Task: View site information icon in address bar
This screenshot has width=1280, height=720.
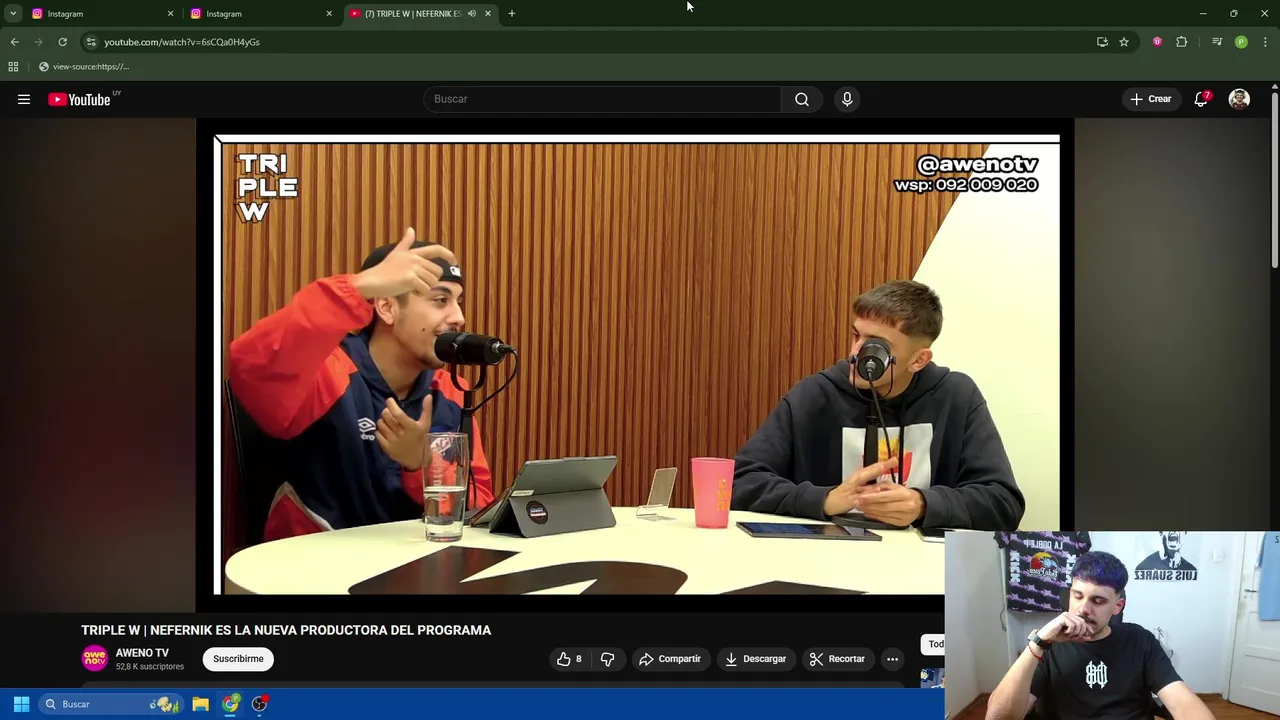Action: 90,42
